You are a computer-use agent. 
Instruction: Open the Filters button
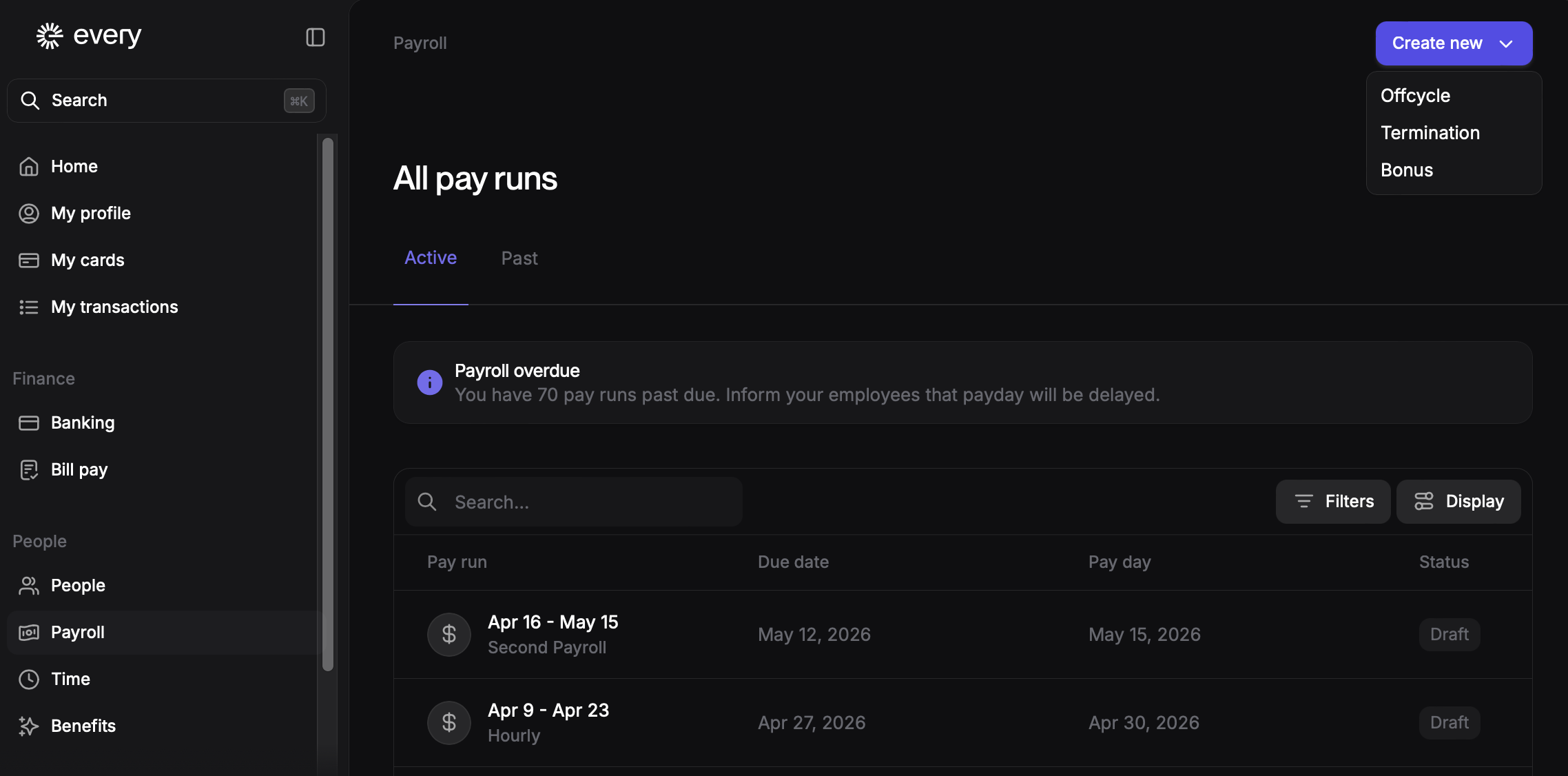point(1332,502)
